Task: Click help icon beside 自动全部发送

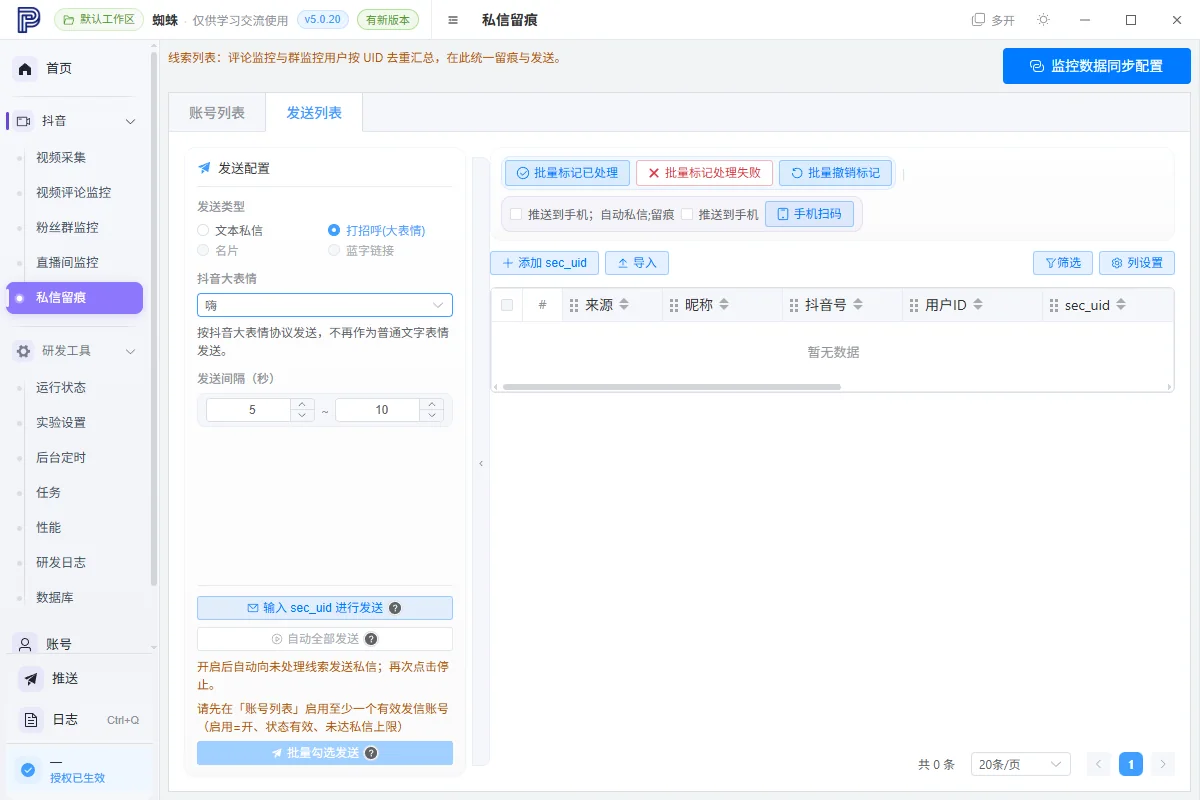Action: (x=371, y=639)
